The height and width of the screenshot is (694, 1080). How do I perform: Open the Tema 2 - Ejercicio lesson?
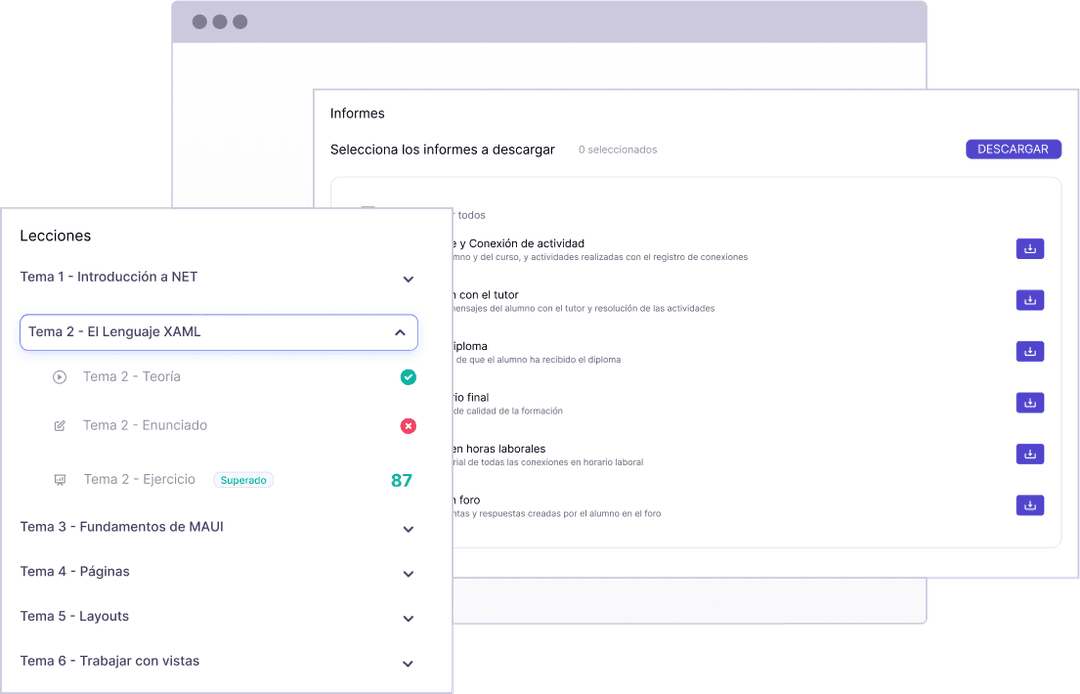[139, 480]
